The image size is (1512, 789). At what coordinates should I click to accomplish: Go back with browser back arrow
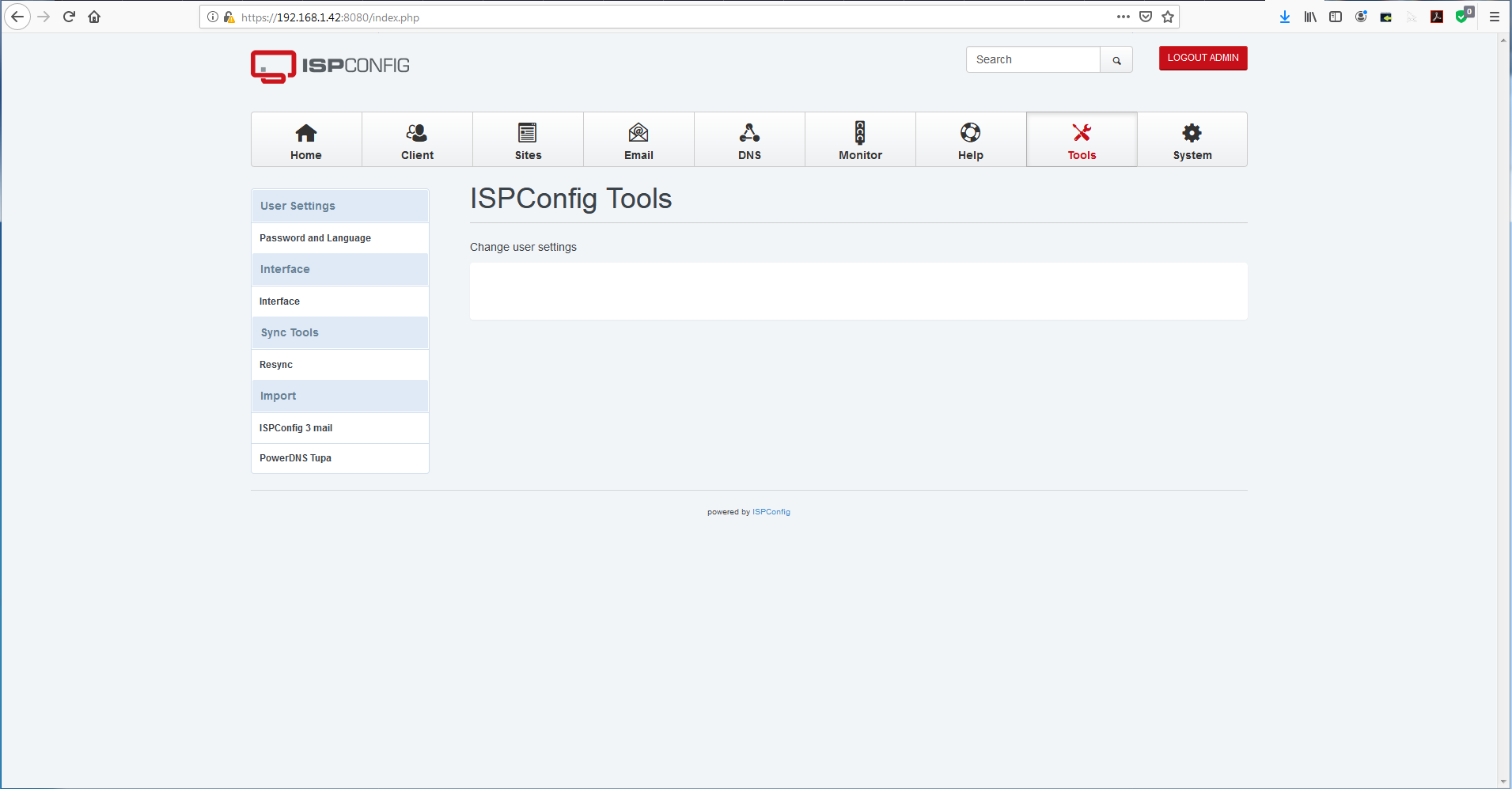click(17, 17)
